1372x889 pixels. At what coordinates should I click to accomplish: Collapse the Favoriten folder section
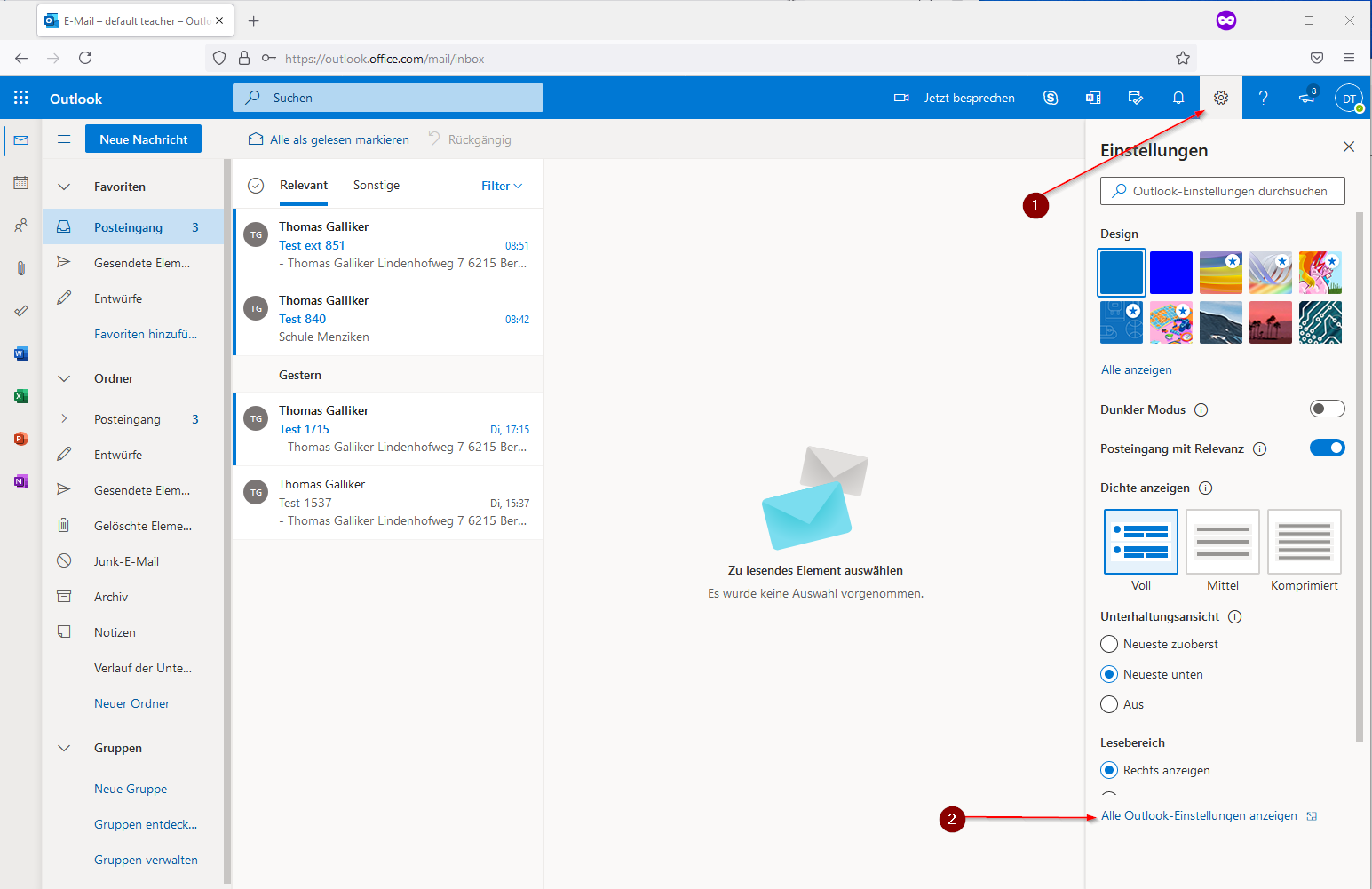pos(64,187)
